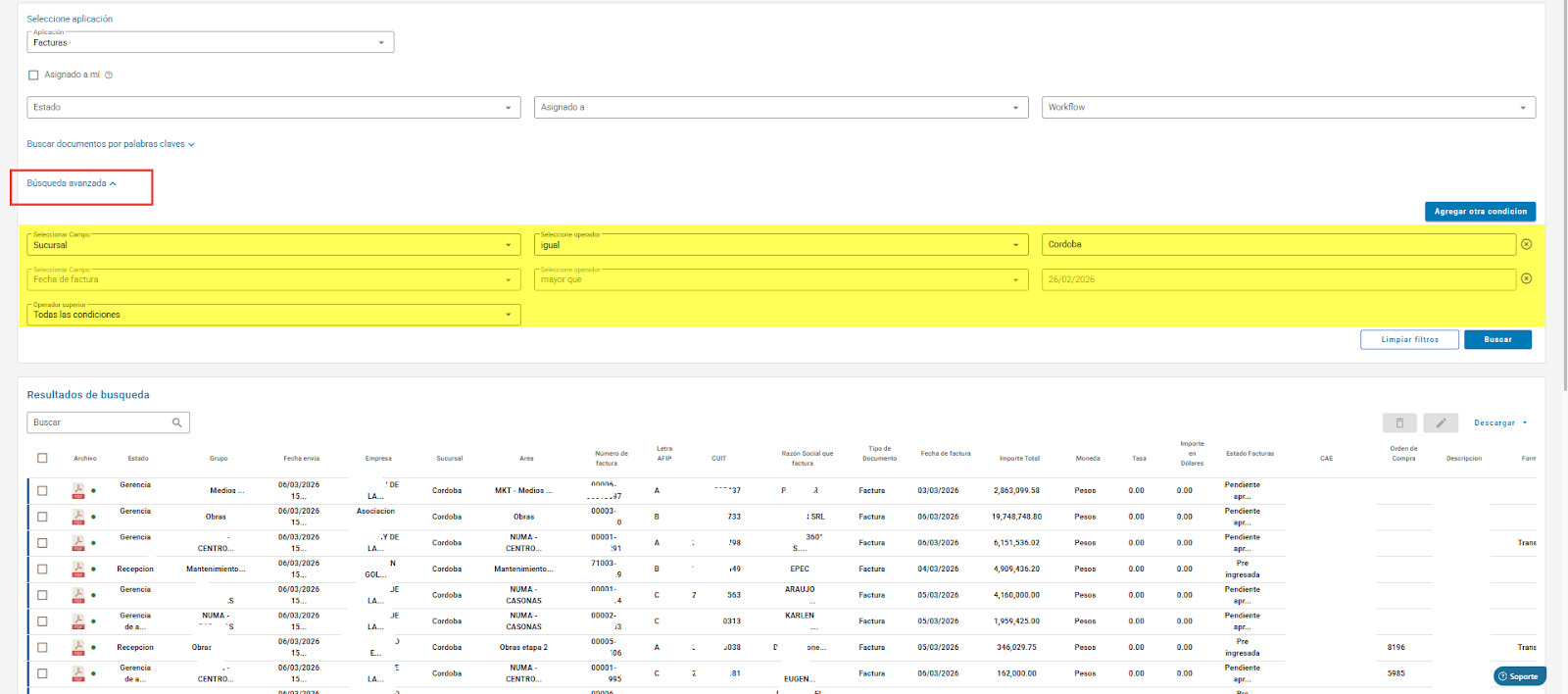Remove the Sucursal igual Cordoba condition
This screenshot has width=1568, height=694.
pyautogui.click(x=1526, y=244)
